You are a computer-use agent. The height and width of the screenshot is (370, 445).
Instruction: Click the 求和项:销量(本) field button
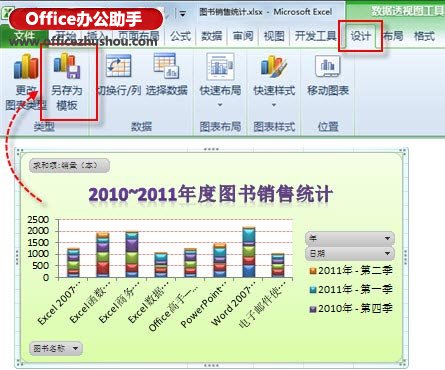point(69,165)
